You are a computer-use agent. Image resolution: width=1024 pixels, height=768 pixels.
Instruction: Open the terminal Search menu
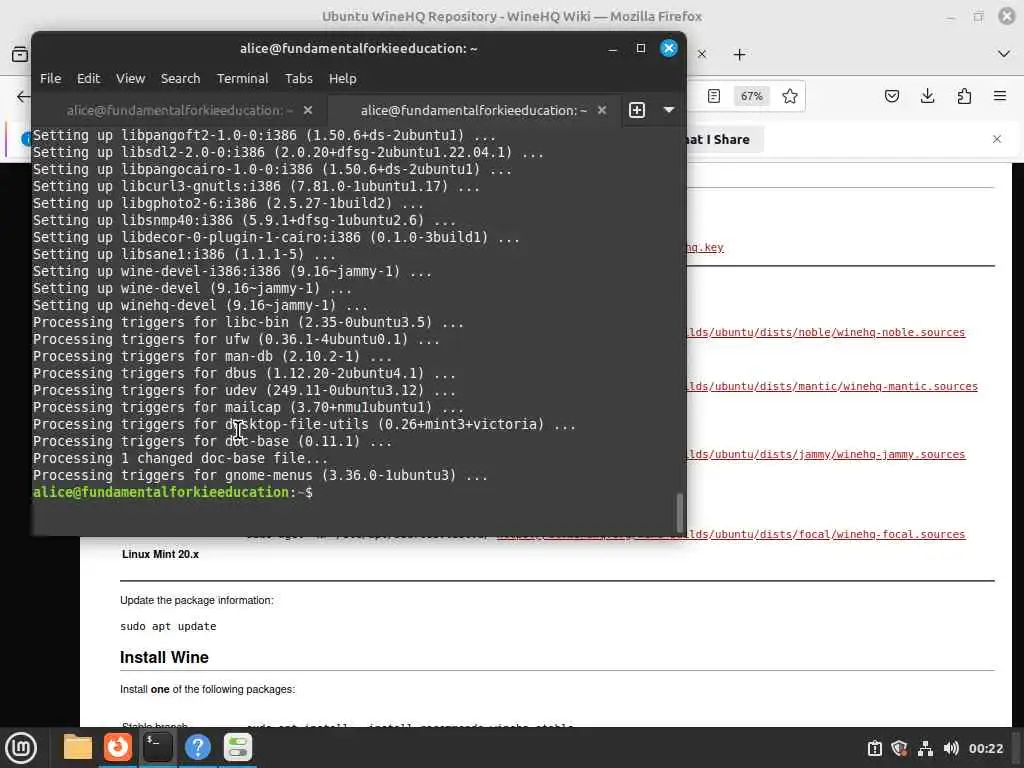point(180,78)
